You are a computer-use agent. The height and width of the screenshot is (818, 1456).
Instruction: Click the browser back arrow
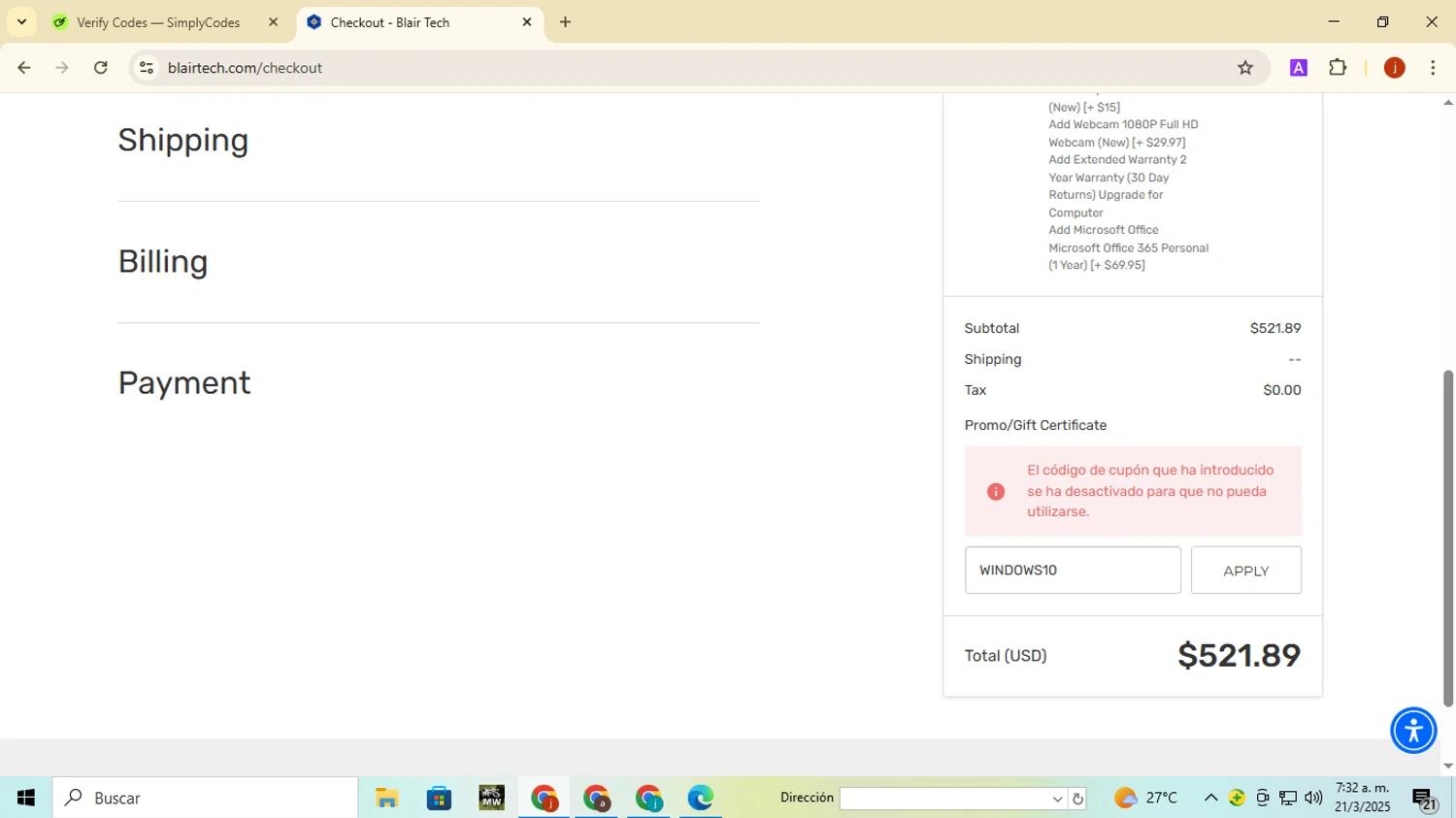pos(24,68)
